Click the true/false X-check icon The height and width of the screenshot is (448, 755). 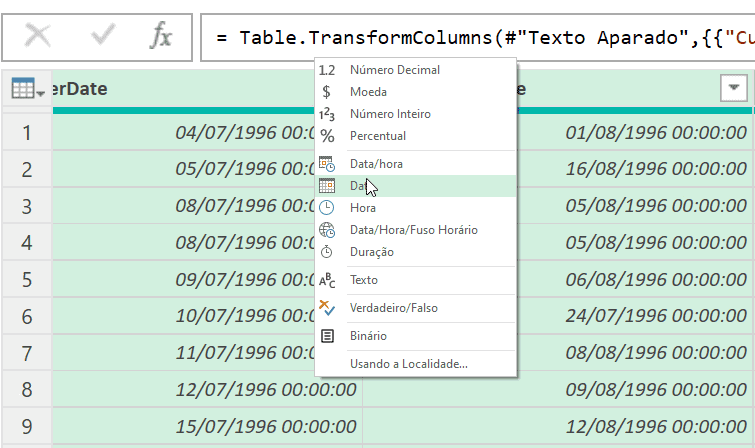point(327,308)
